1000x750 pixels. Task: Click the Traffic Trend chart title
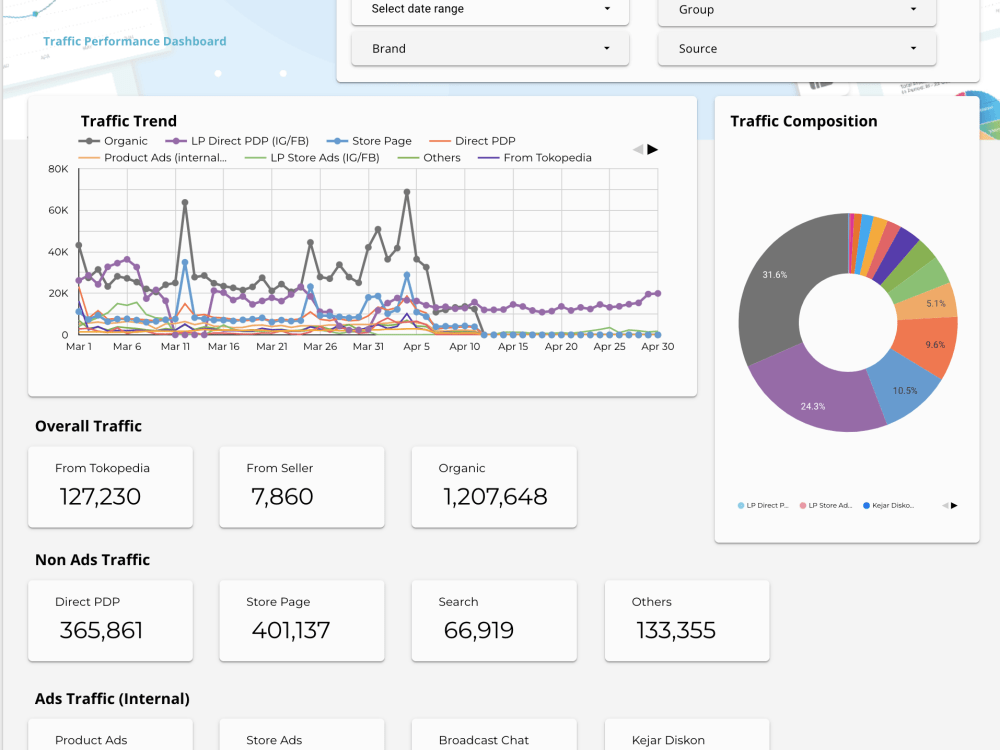pyautogui.click(x=129, y=121)
